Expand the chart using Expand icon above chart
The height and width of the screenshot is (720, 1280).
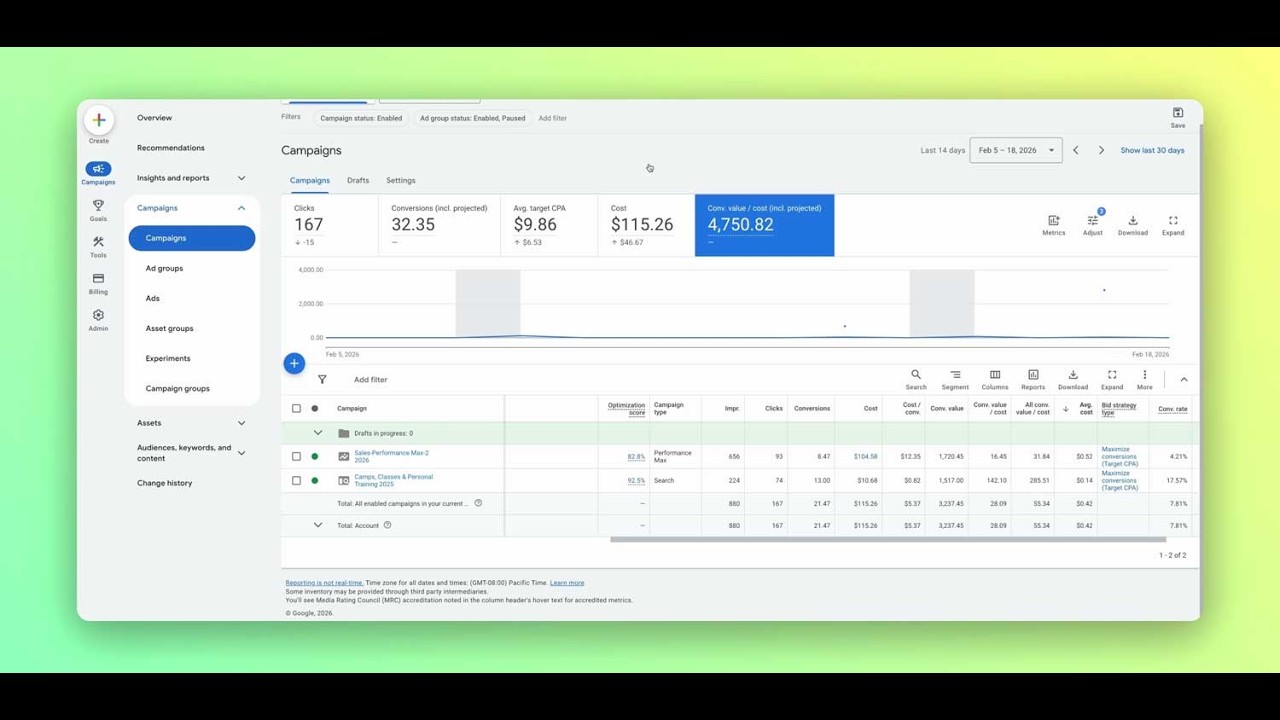pos(1173,221)
